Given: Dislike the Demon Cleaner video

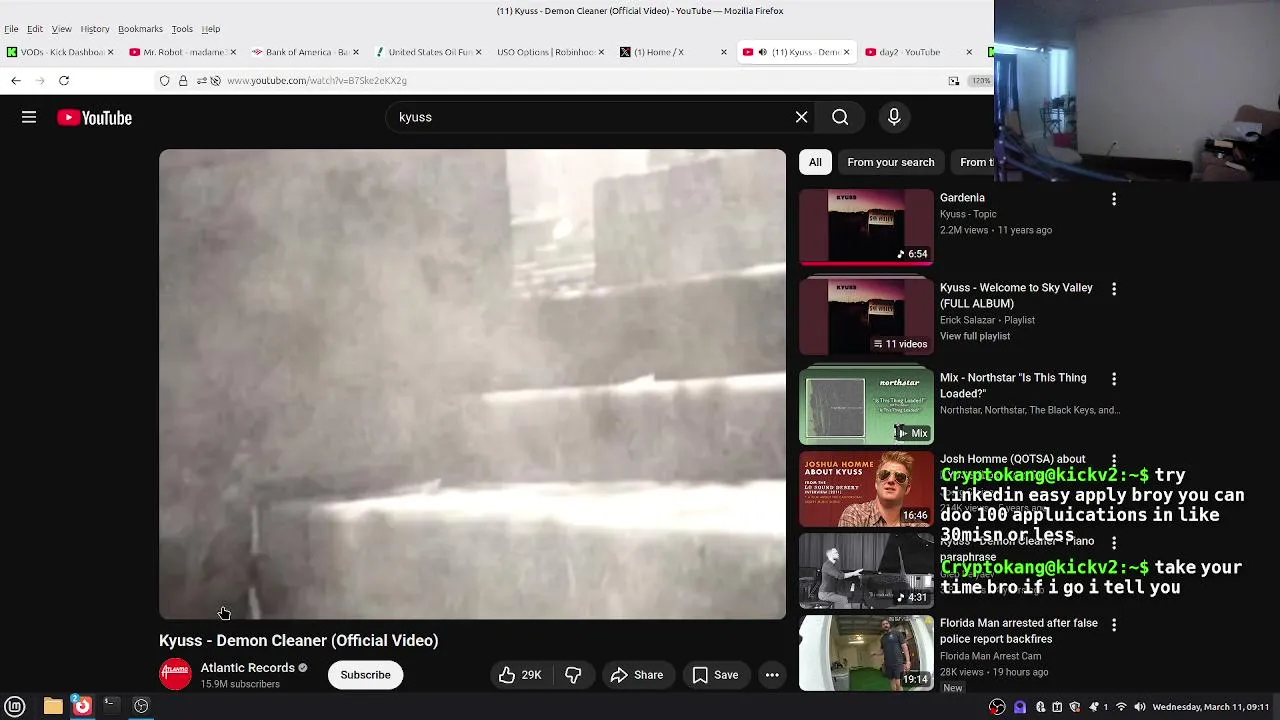Looking at the screenshot, I should tap(573, 675).
